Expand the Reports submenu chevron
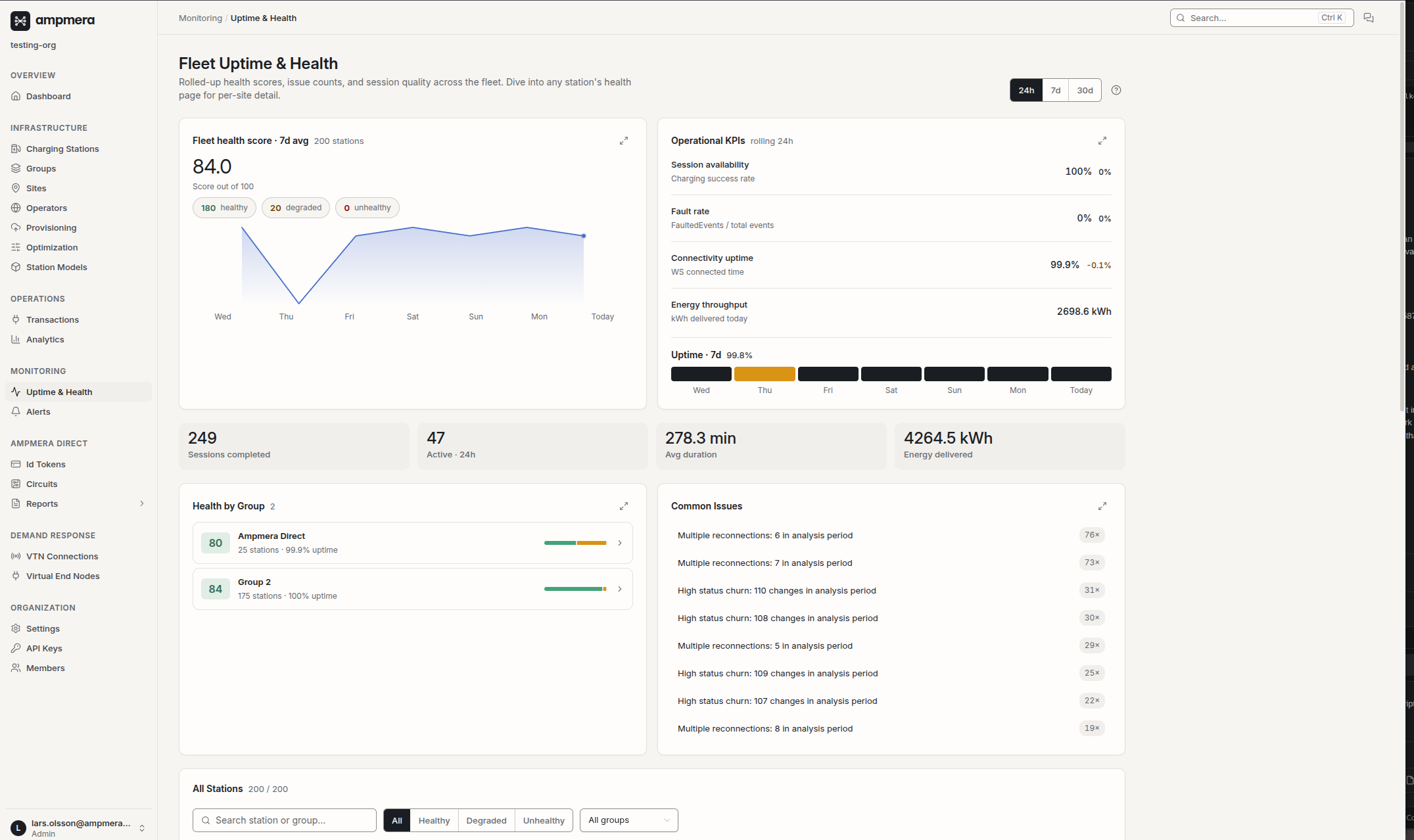This screenshot has height=840, width=1414. point(142,503)
